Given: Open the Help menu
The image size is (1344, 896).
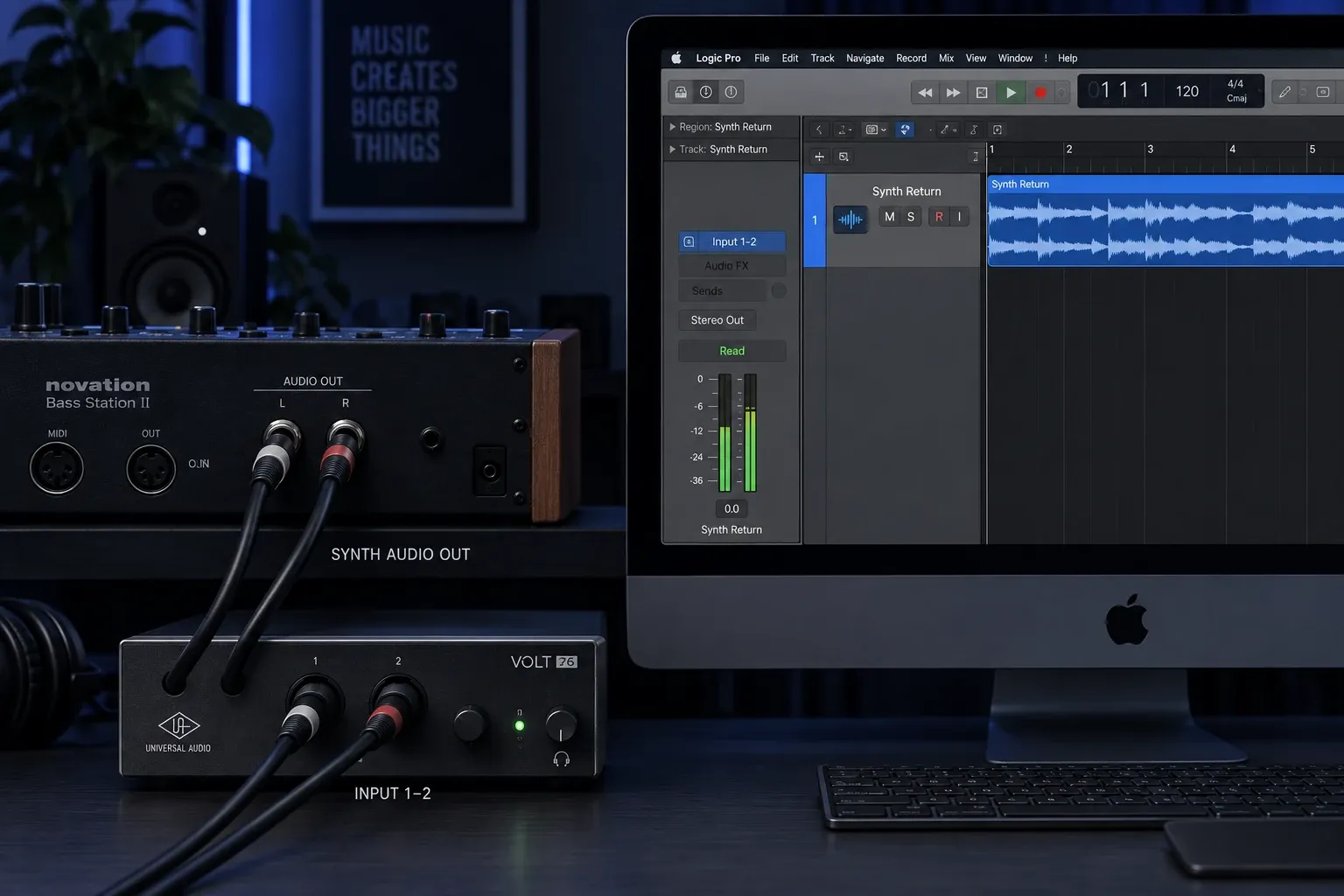Looking at the screenshot, I should click(1067, 58).
